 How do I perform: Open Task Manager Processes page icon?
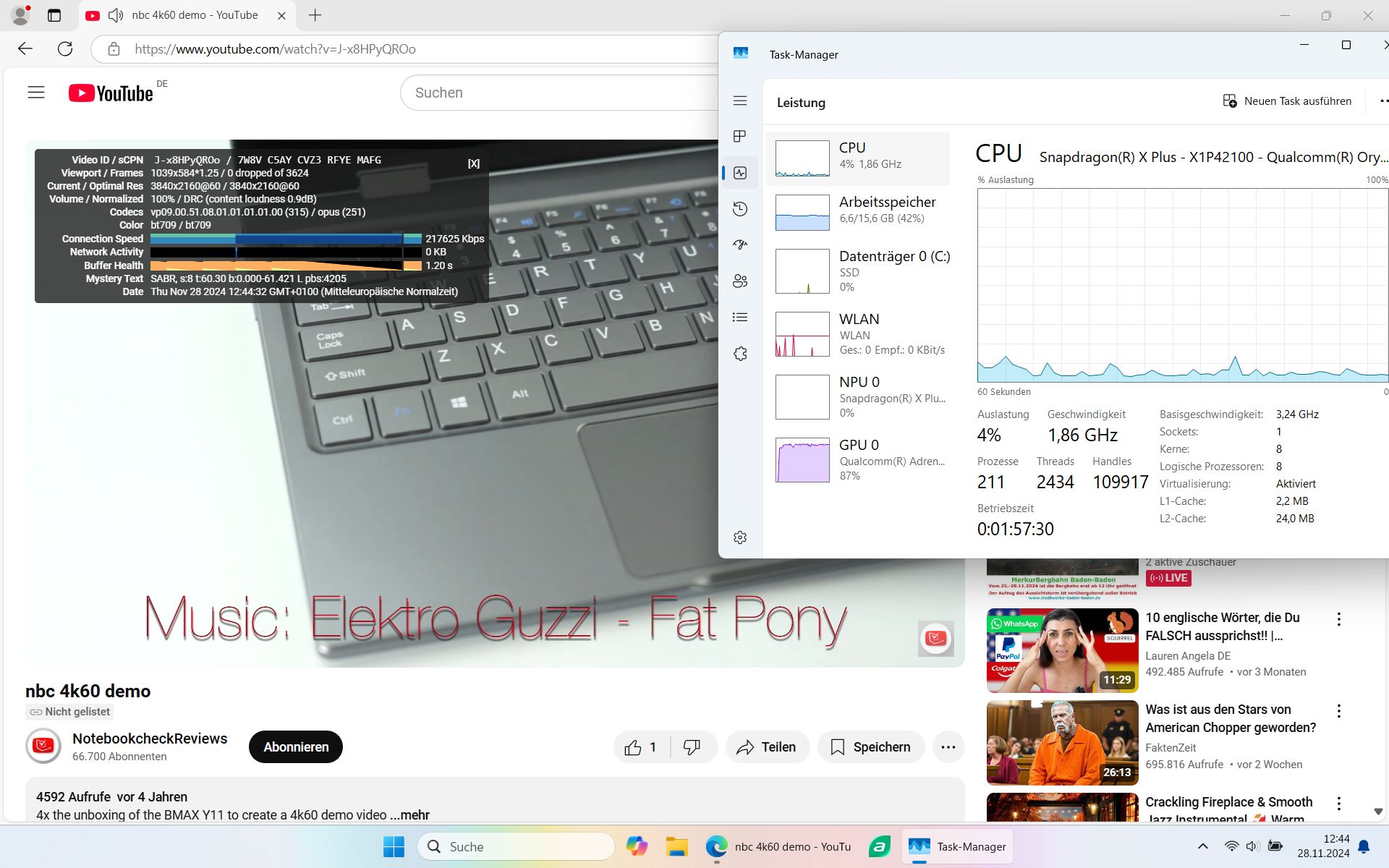pyautogui.click(x=739, y=137)
